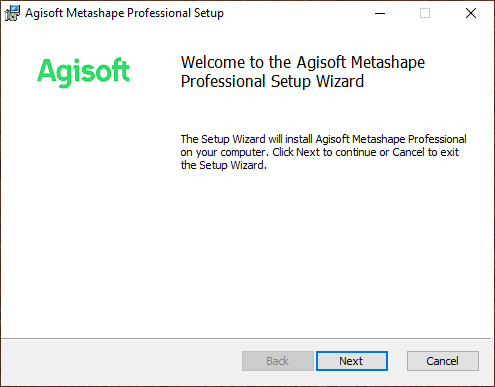The height and width of the screenshot is (387, 495).
Task: Click the last line 'the Setup Wizard.'
Action: click(224, 165)
